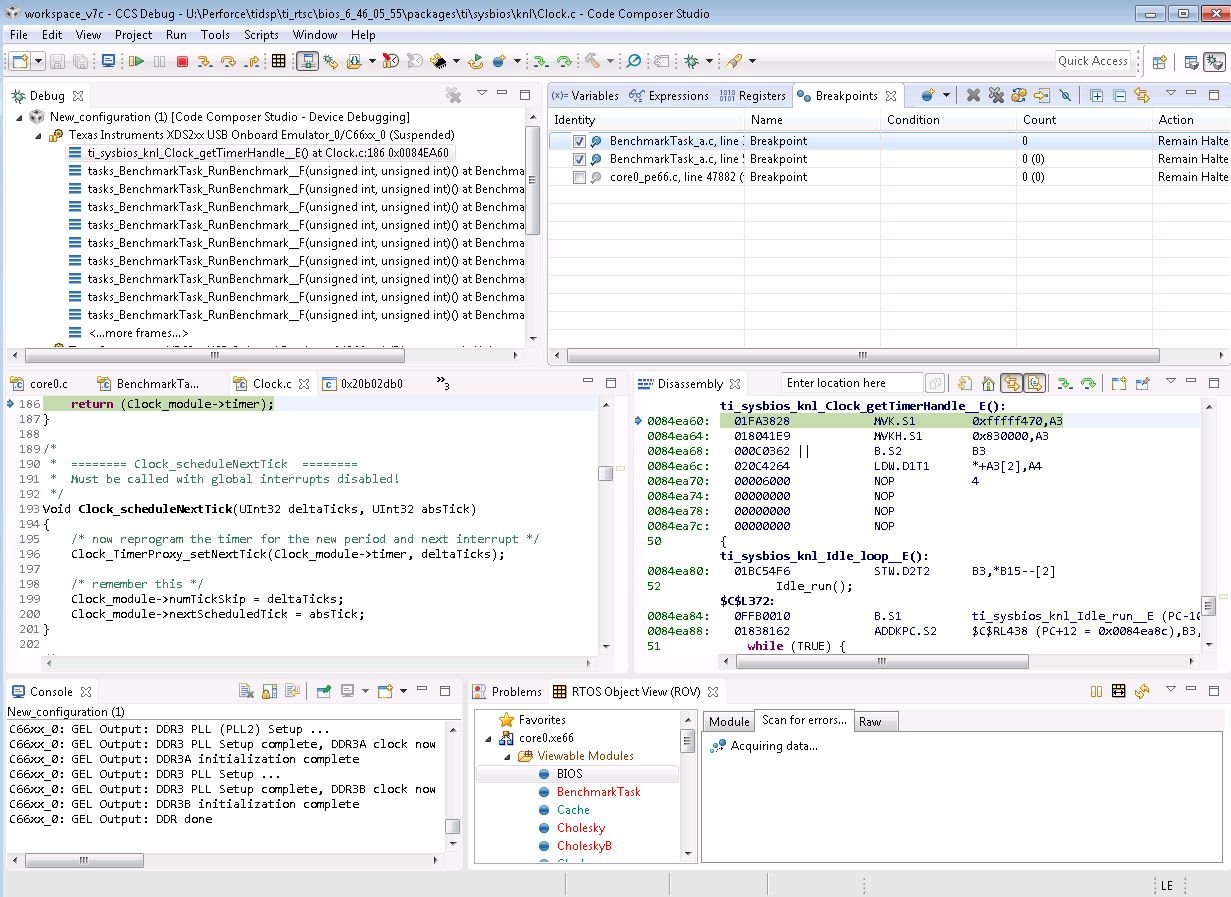1231x897 pixels.
Task: Click the Enter location here field
Action: (x=851, y=383)
